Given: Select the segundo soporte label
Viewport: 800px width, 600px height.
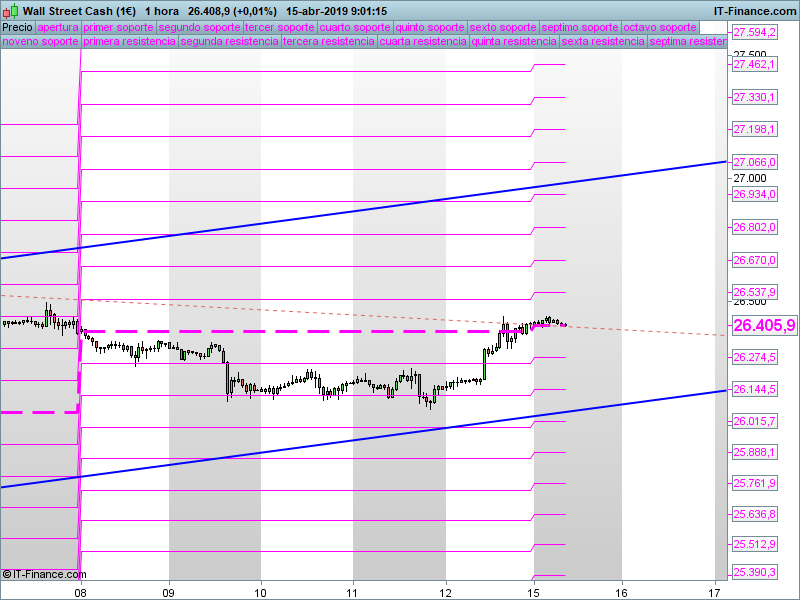Looking at the screenshot, I should (x=199, y=28).
